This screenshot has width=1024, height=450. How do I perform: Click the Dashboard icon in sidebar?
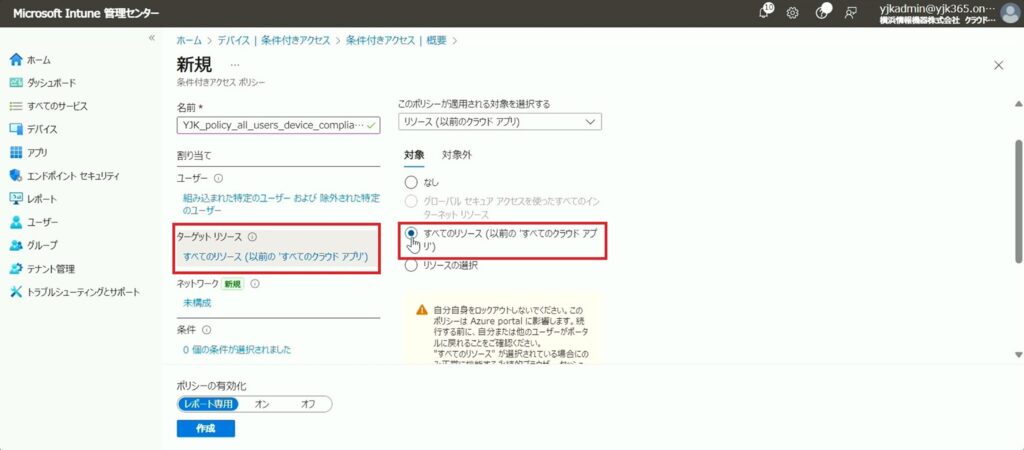pos(16,83)
